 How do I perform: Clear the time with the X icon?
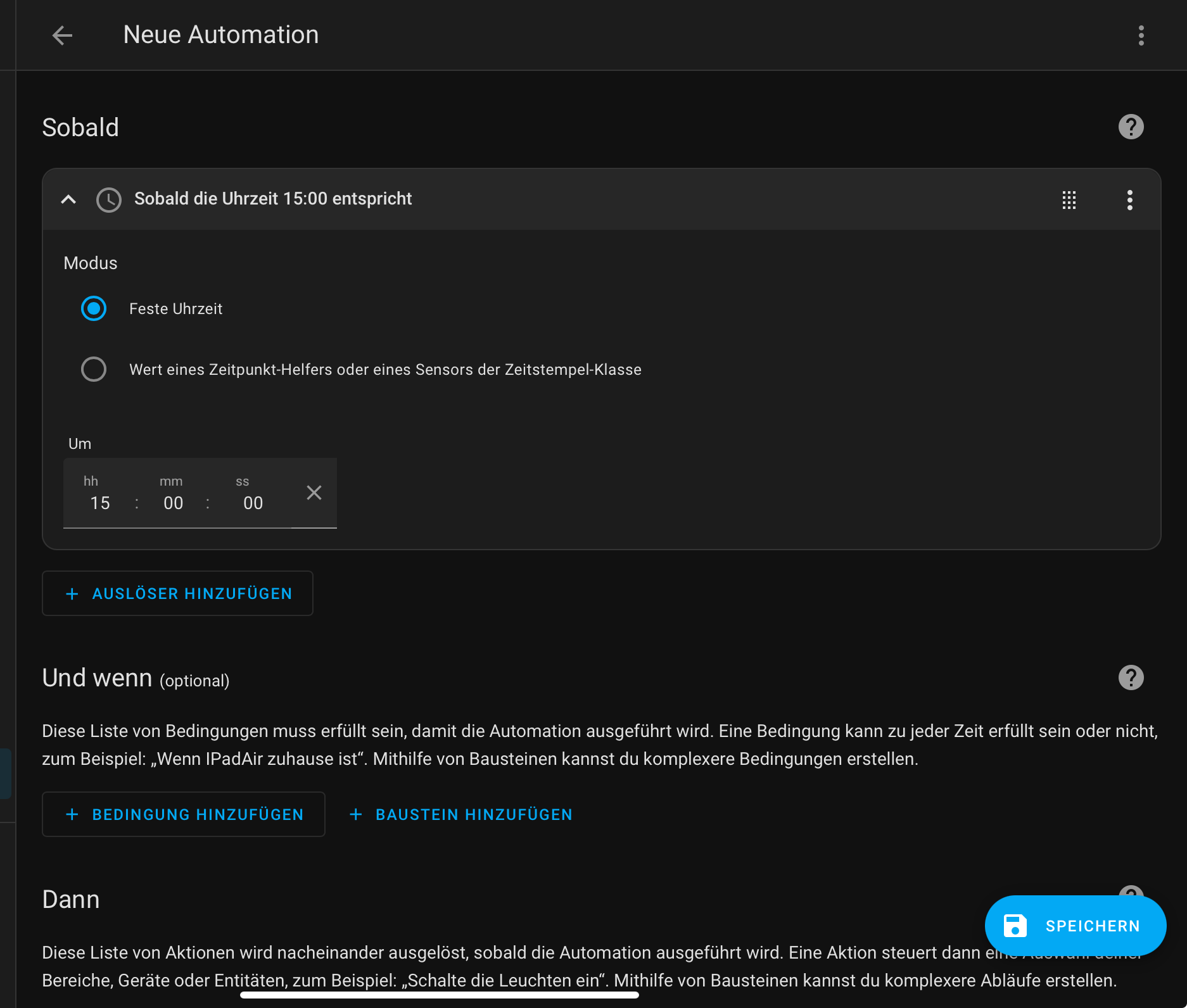(314, 493)
